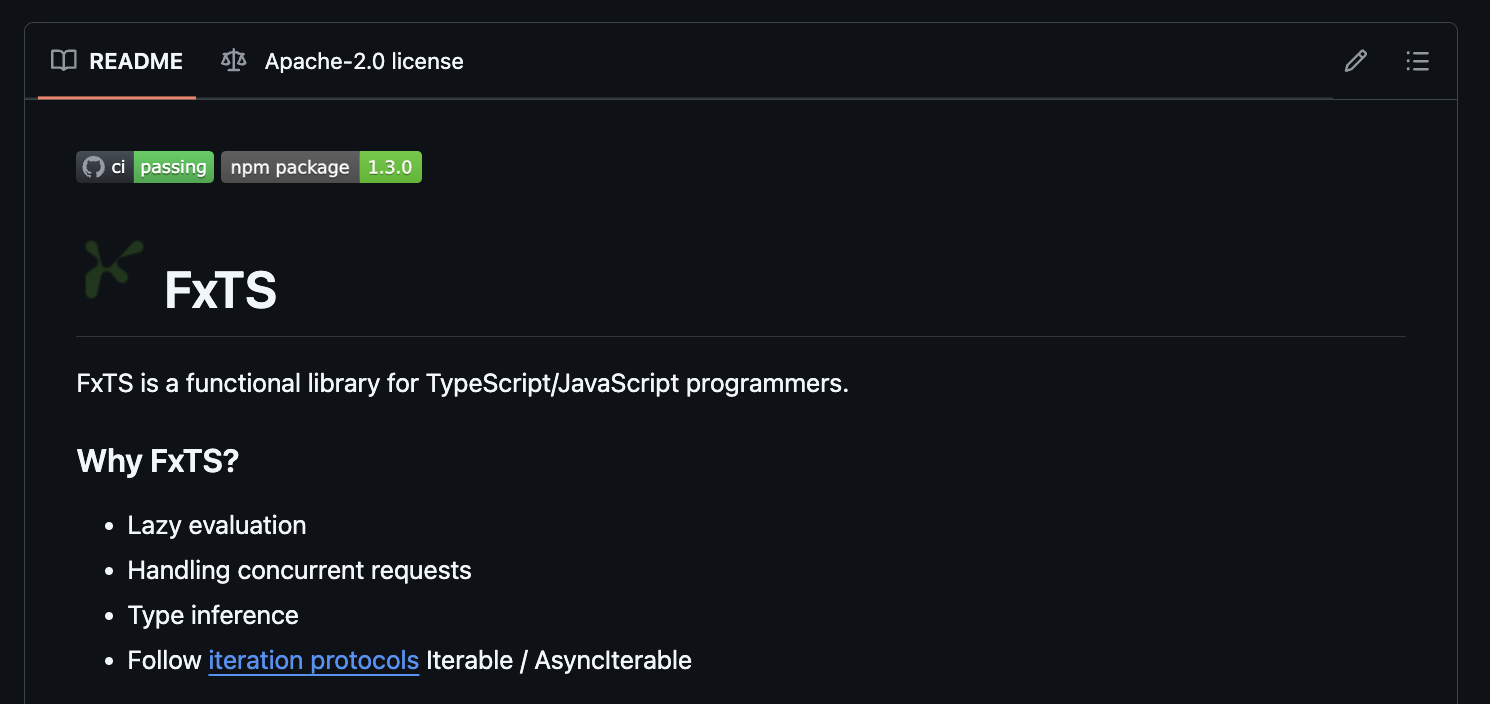Click the "Handling concurrent requests" list item

299,570
